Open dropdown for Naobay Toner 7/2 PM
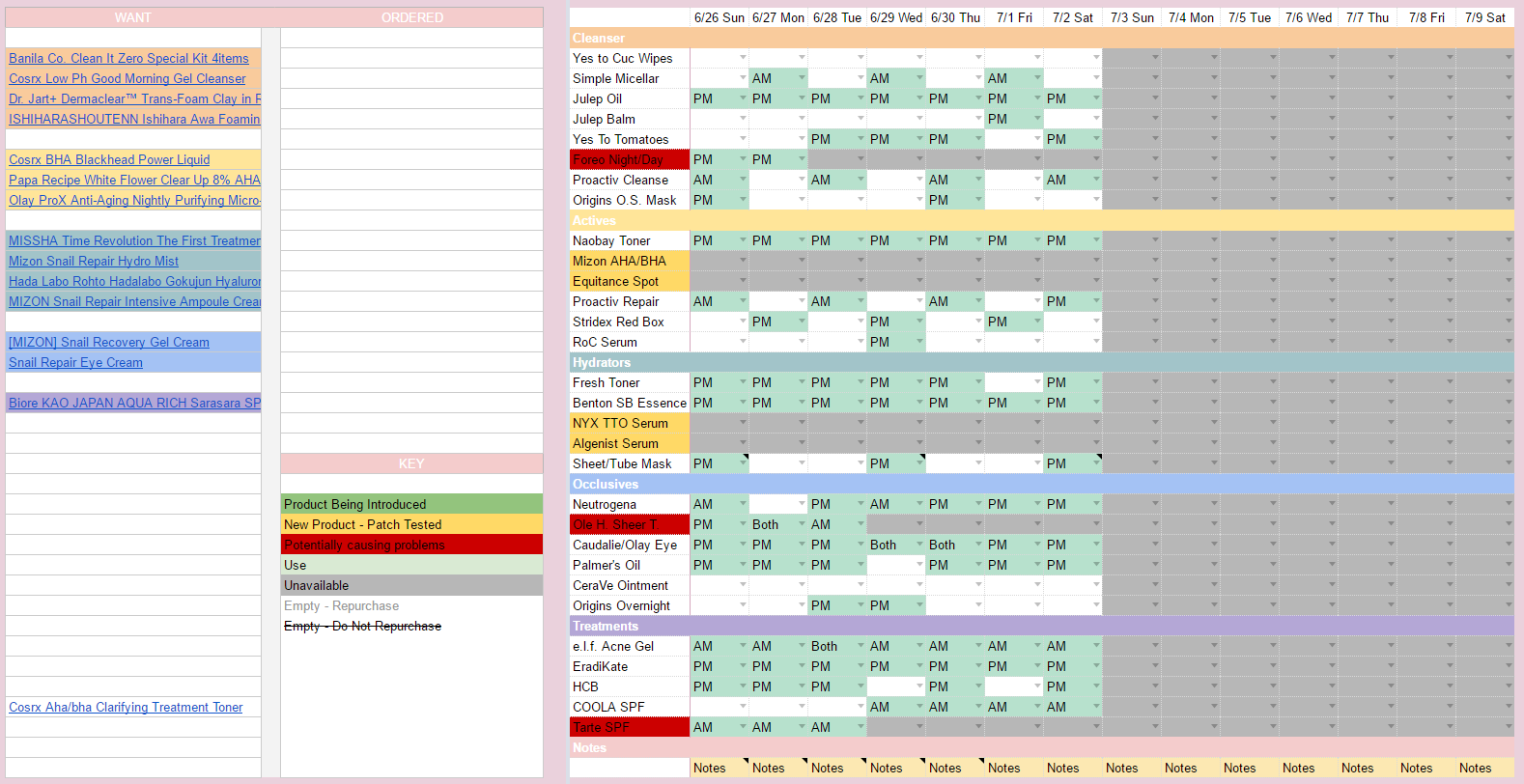The width and height of the screenshot is (1524, 784). click(1097, 240)
